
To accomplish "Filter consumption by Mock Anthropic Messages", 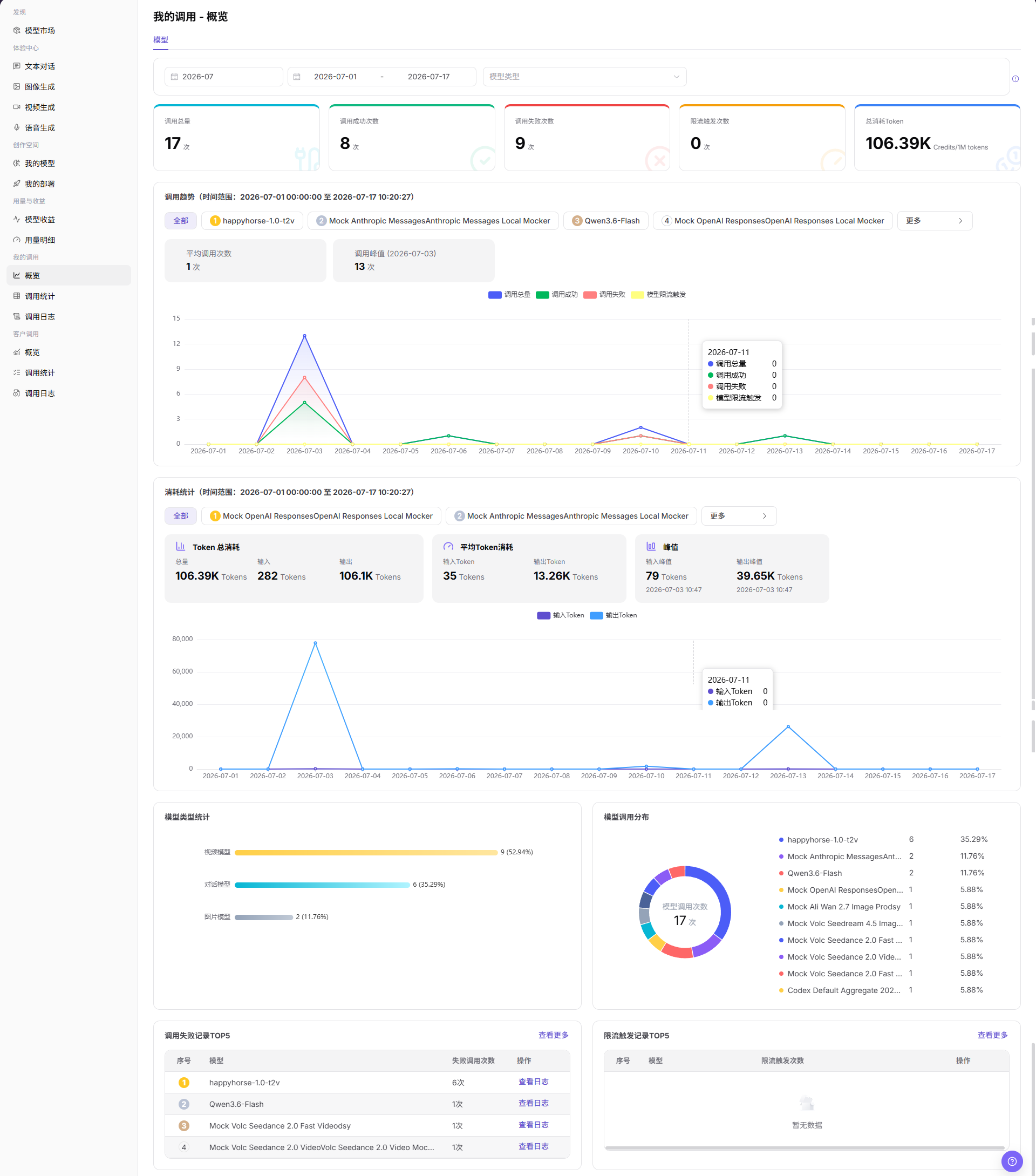I will (571, 516).
